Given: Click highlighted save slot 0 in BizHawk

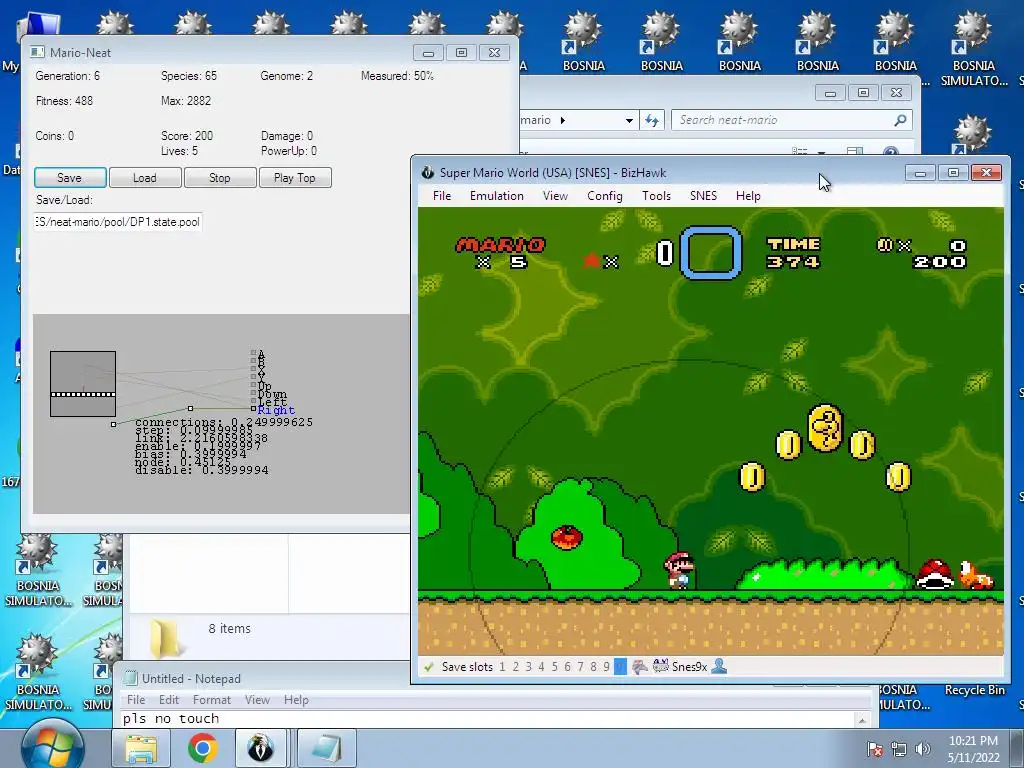Looking at the screenshot, I should pos(620,667).
